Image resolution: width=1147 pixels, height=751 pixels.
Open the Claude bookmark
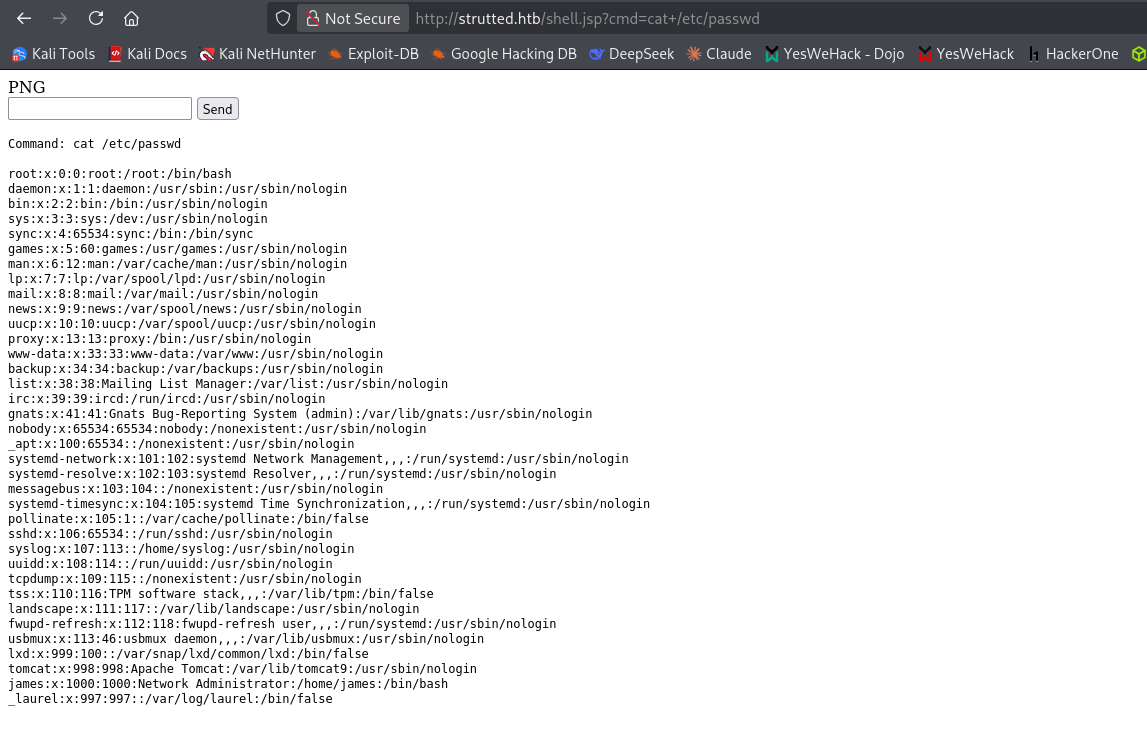[x=719, y=54]
